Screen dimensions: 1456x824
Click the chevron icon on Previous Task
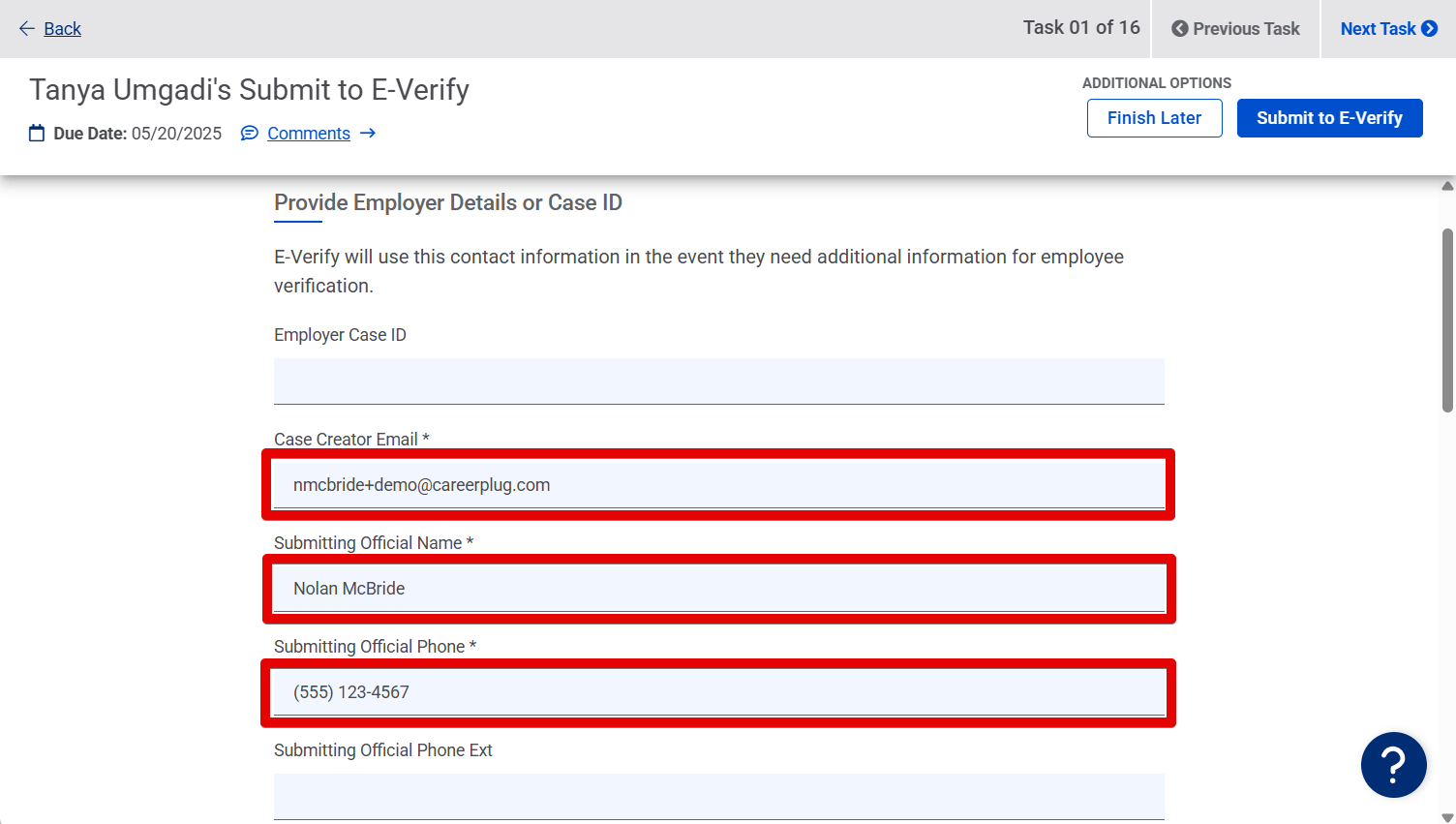[1179, 28]
